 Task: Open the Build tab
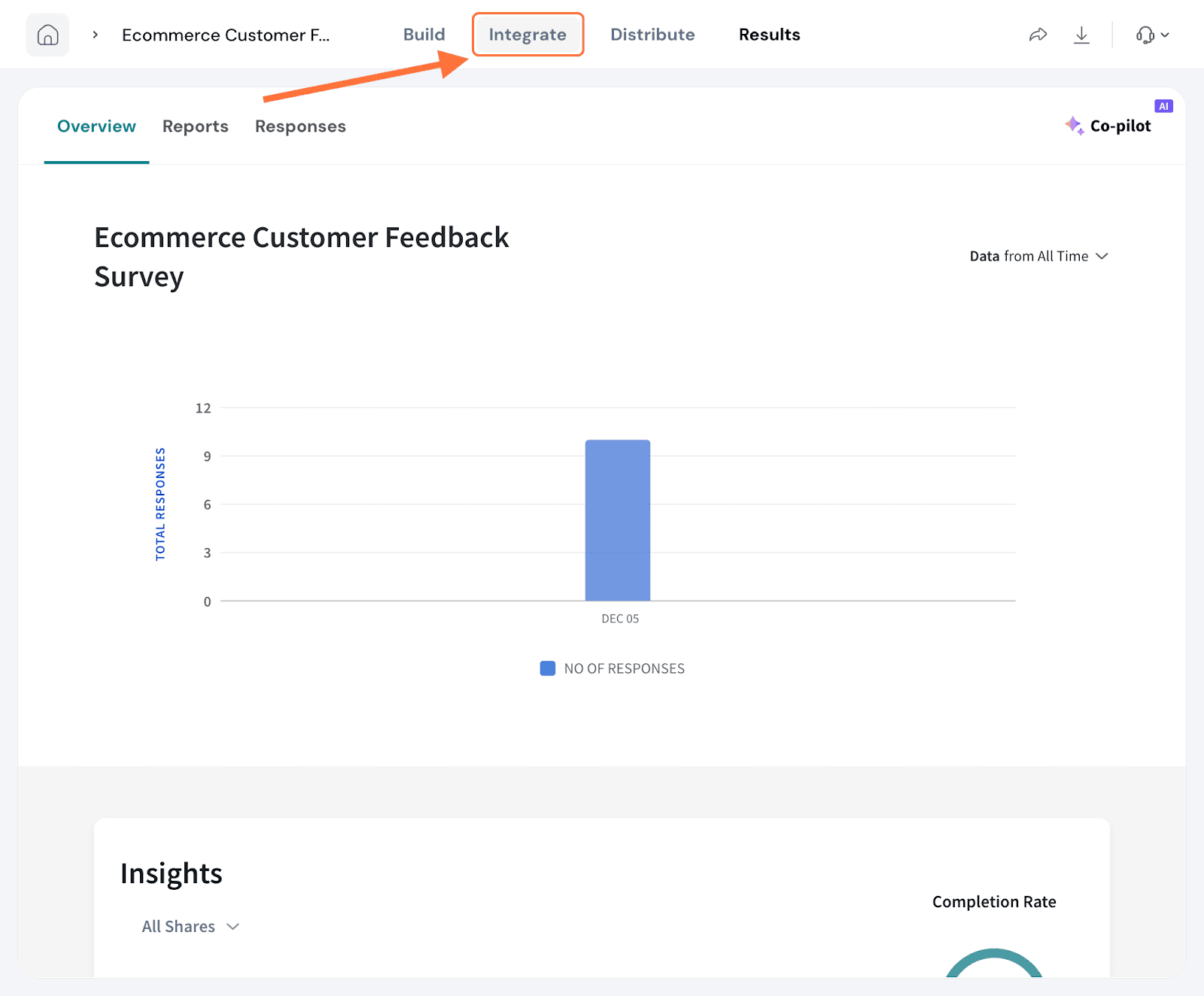(x=424, y=35)
